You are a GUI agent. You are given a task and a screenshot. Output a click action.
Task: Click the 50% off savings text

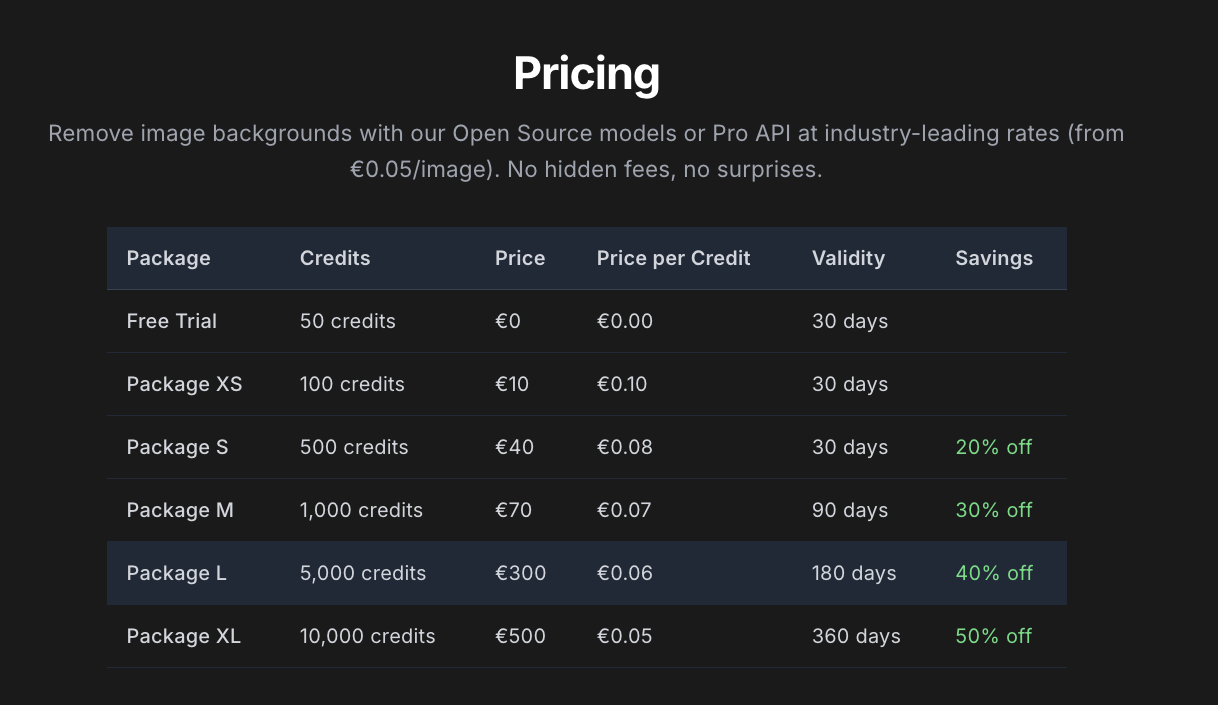[993, 636]
